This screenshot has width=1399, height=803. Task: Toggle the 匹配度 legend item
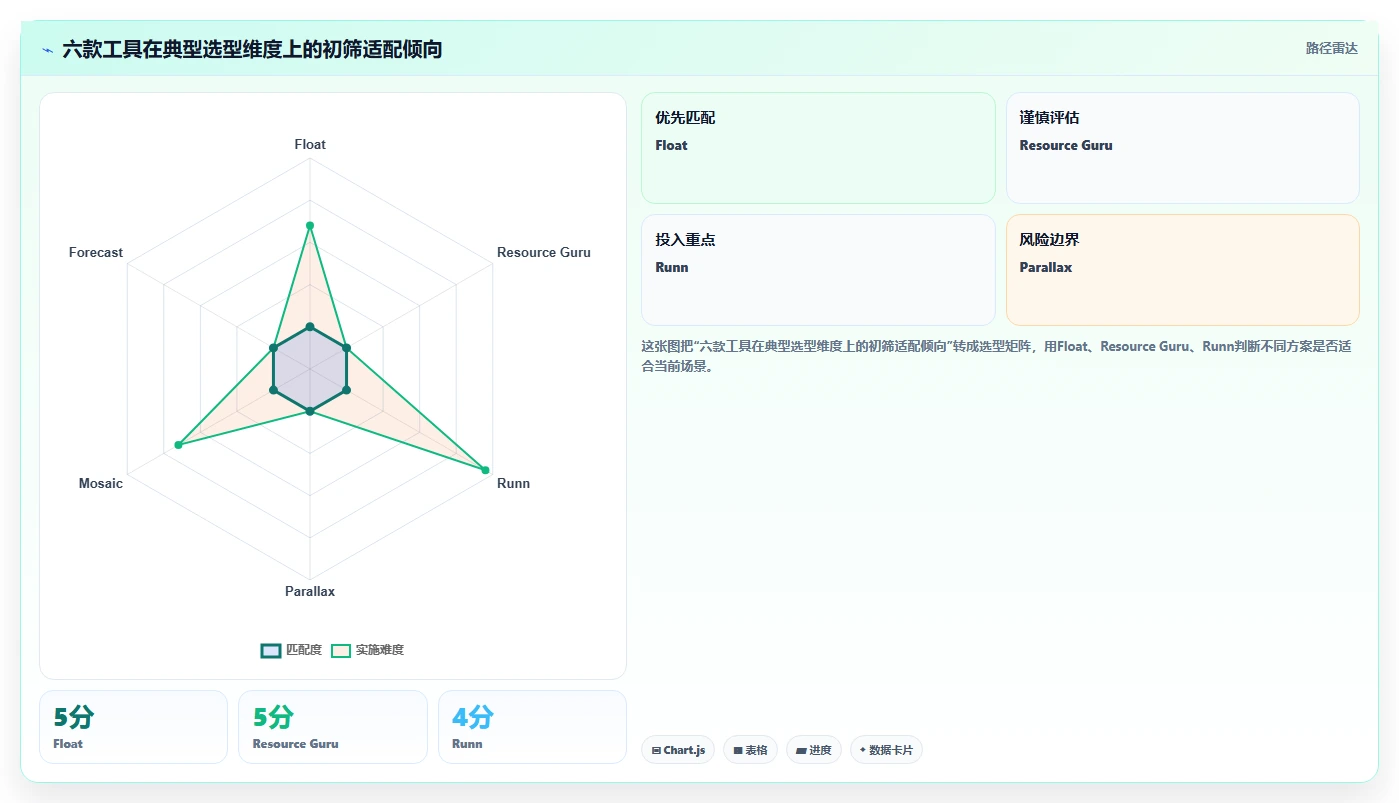coord(291,650)
